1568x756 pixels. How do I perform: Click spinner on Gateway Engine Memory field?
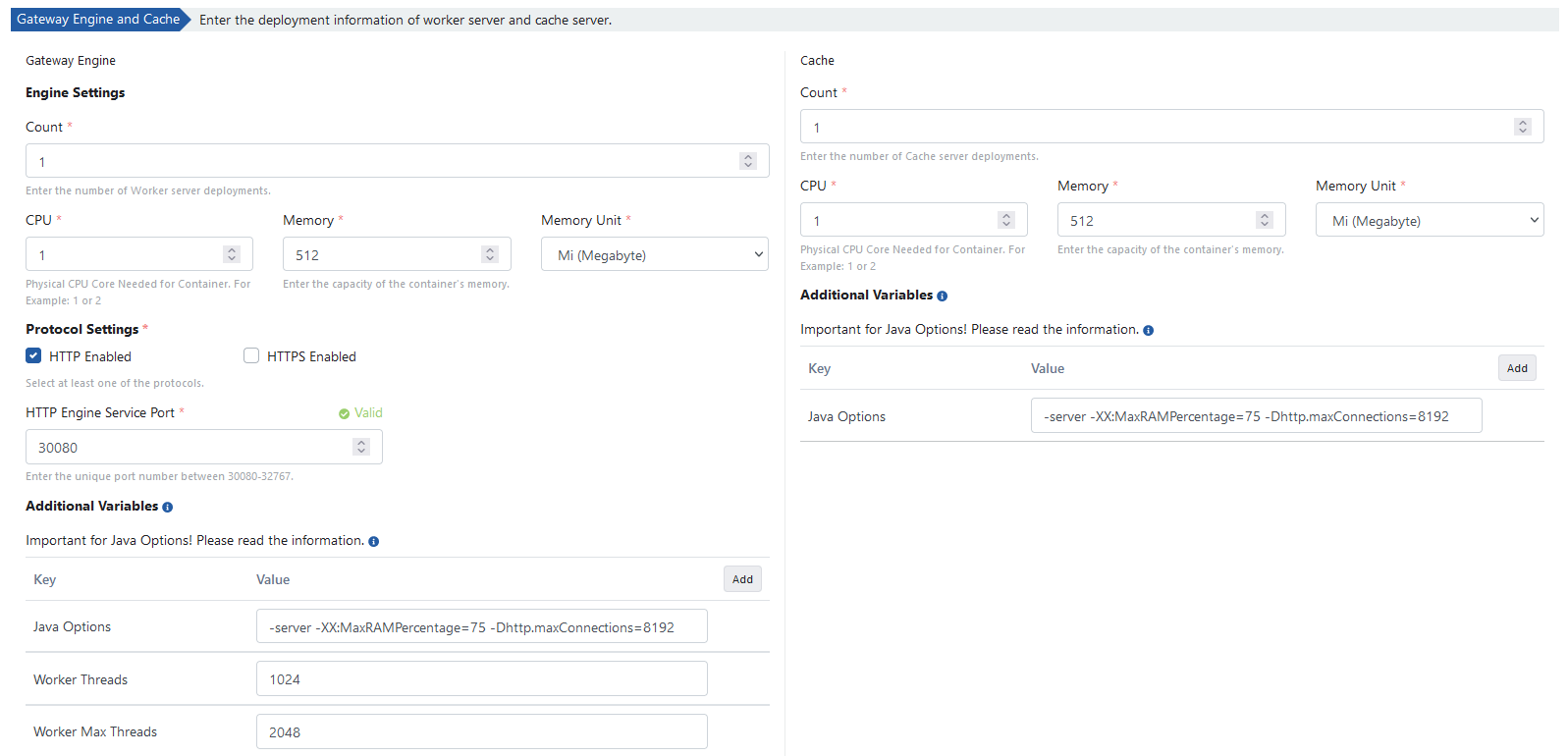(x=490, y=254)
